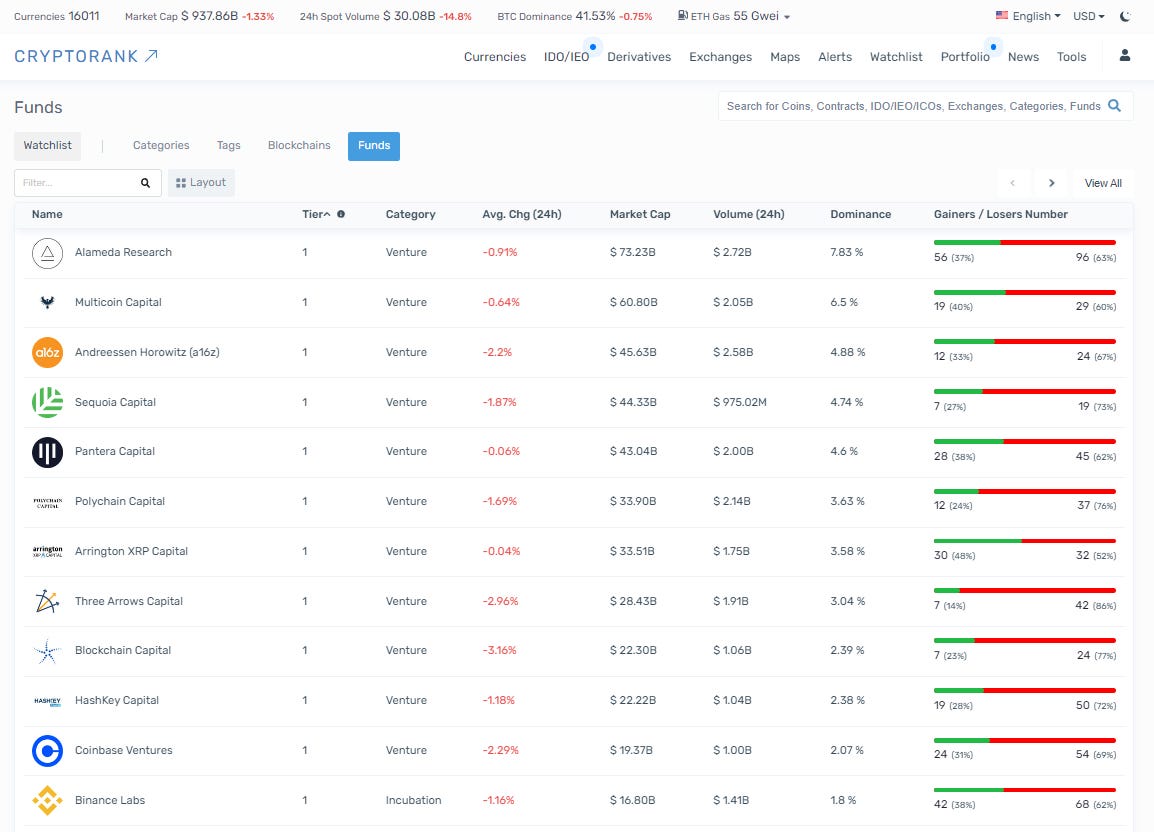Click the search magnifier in the search bar
The width and height of the screenshot is (1154, 832).
point(1113,105)
